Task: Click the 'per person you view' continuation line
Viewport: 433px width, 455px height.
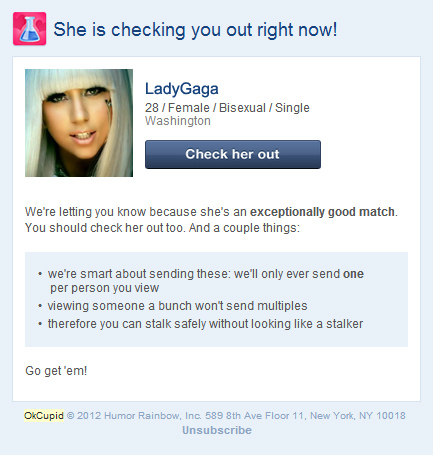Action: (x=105, y=288)
